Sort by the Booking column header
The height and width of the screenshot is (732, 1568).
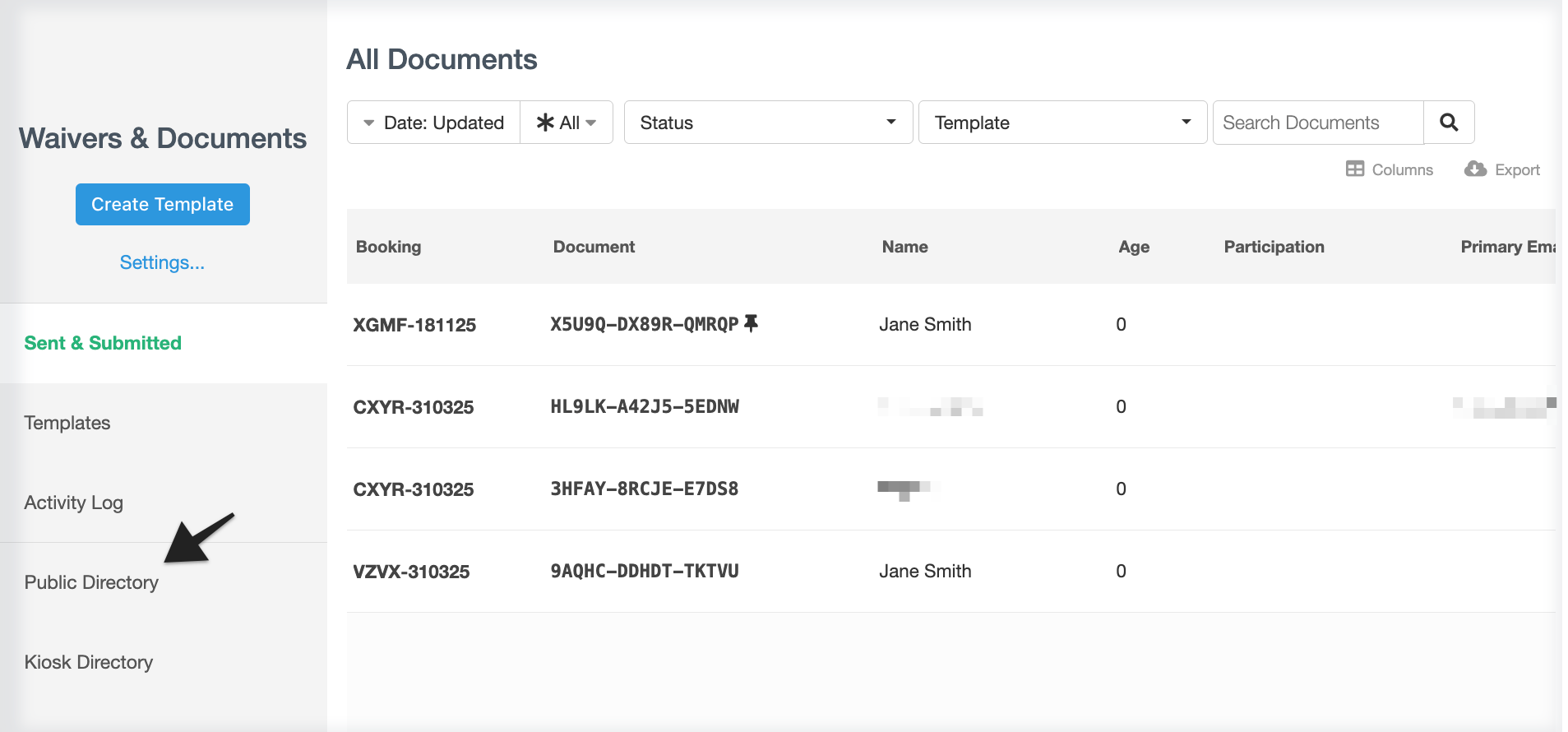[388, 247]
